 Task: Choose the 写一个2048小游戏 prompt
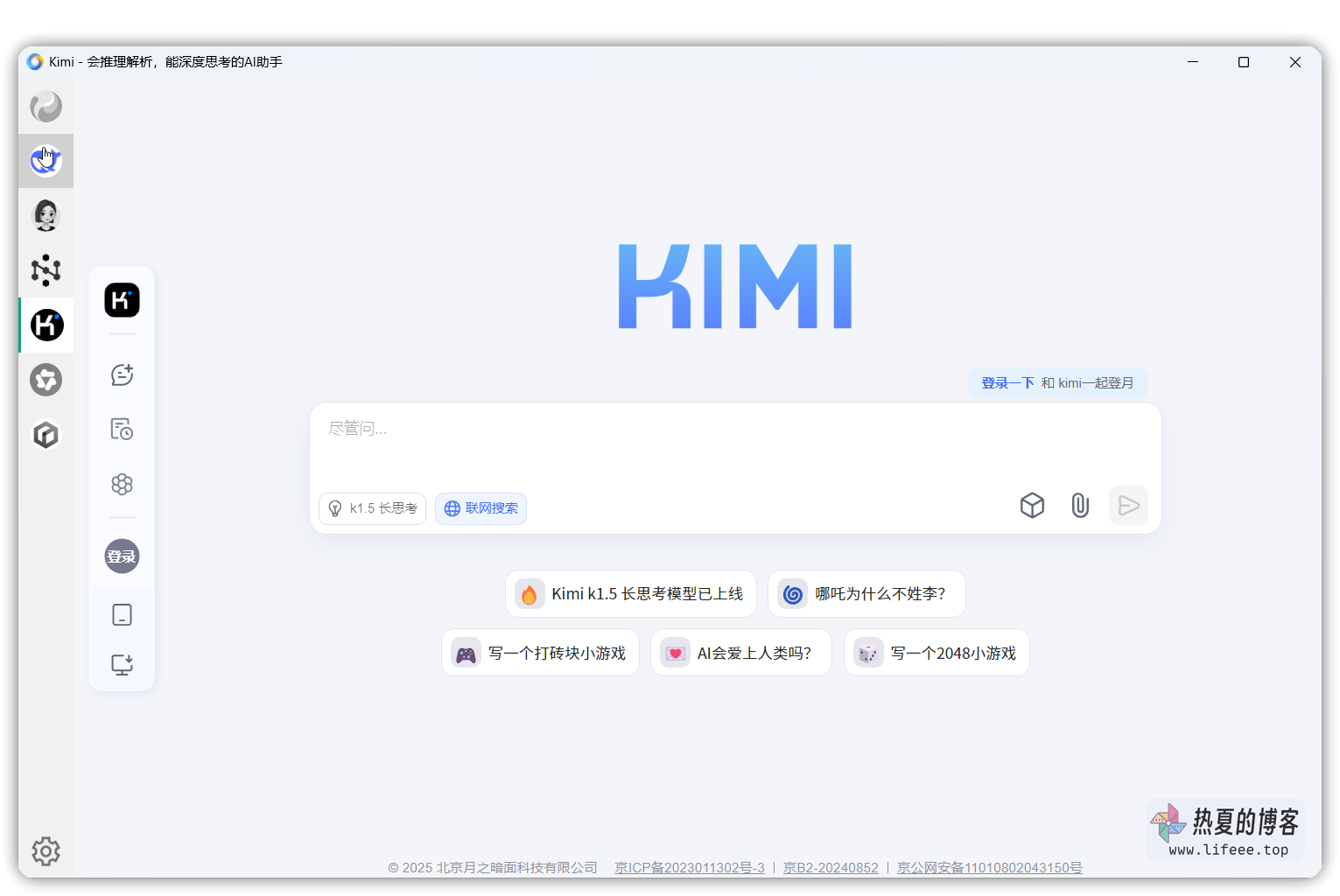click(x=937, y=654)
